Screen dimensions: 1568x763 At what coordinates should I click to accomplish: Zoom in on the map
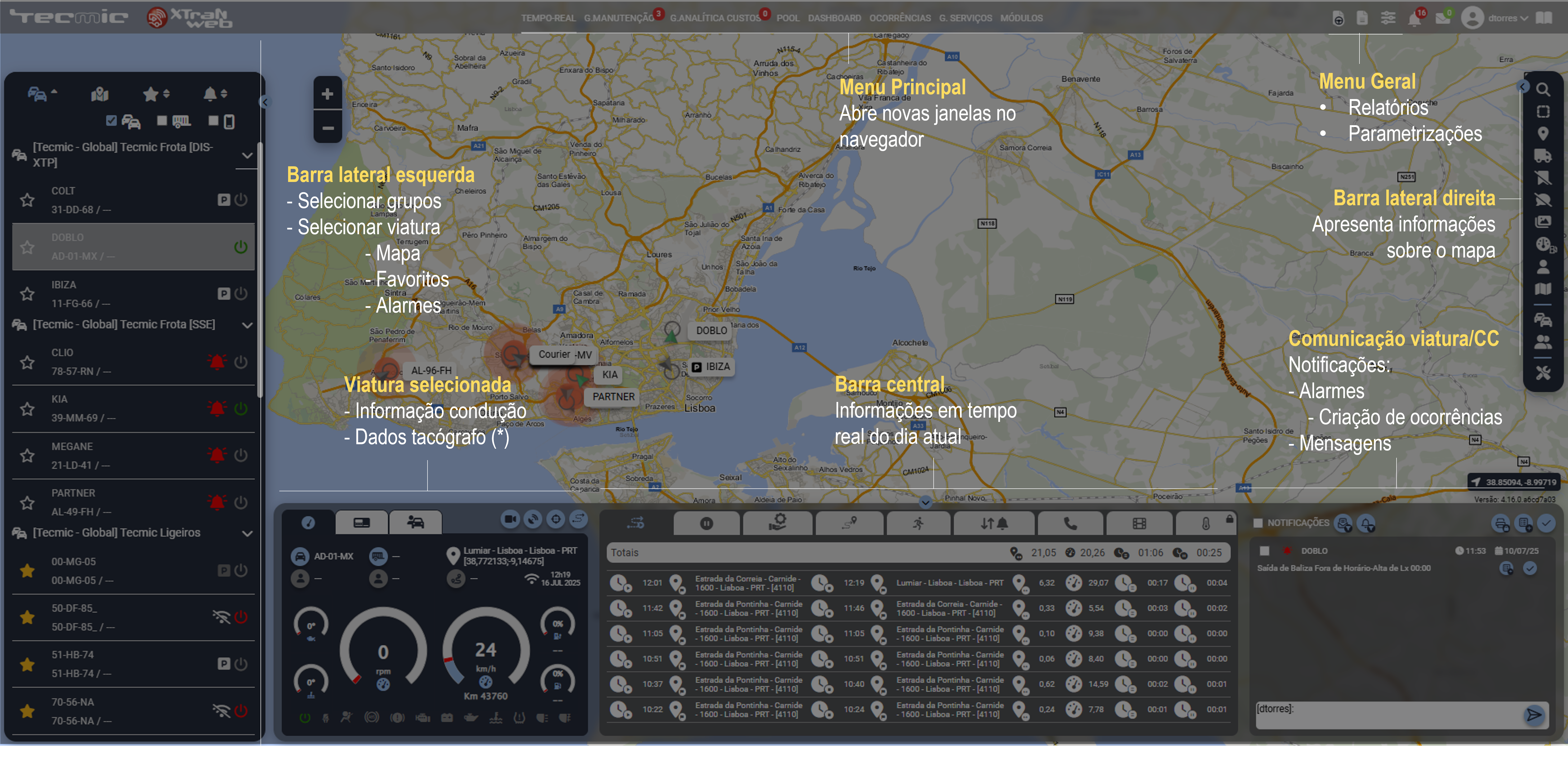tap(328, 94)
